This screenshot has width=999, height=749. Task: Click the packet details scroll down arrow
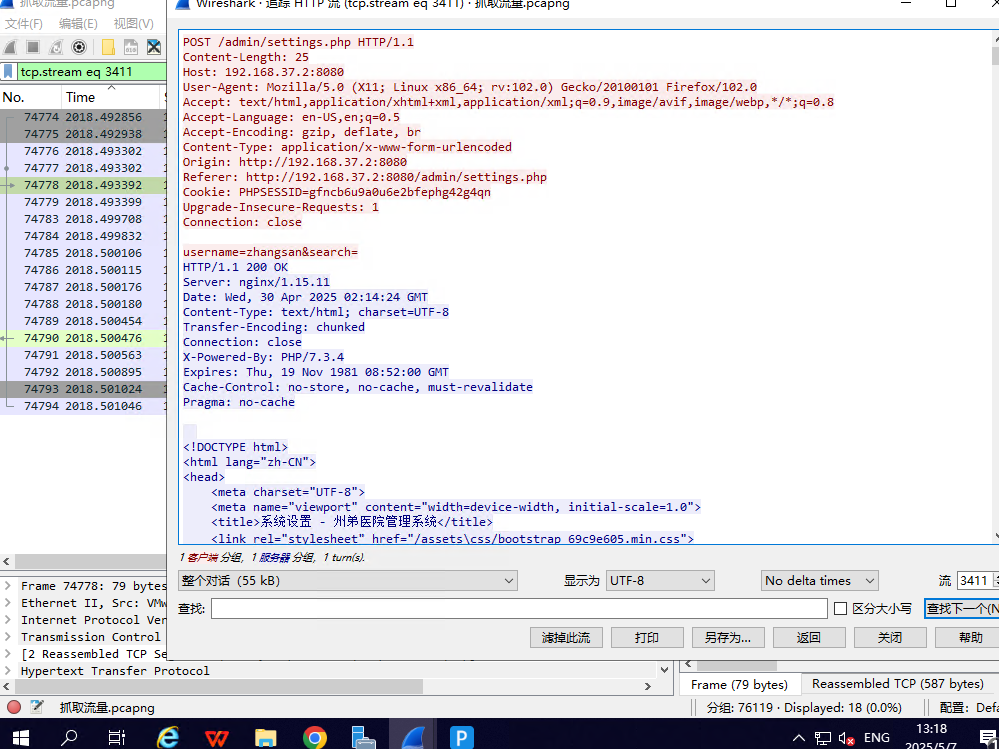[665, 669]
